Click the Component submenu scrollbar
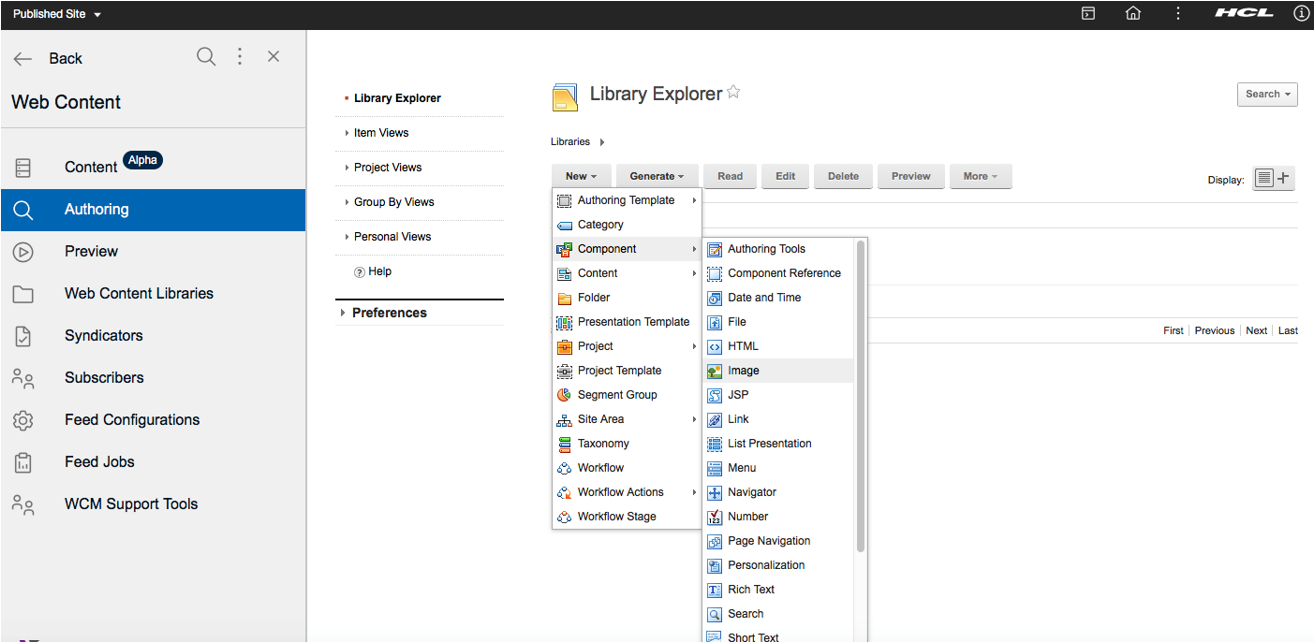Screen dimensions: 1315x642 pos(860,400)
